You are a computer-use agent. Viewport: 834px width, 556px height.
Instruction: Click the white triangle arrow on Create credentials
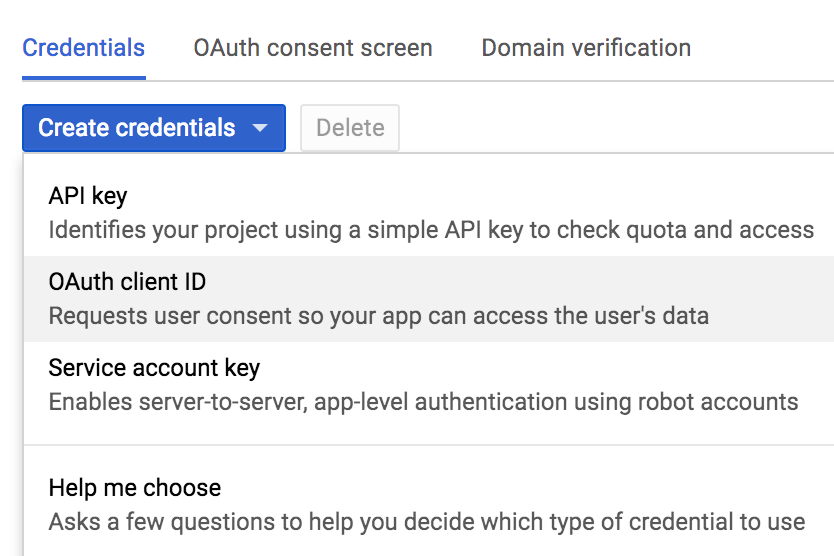(260, 128)
